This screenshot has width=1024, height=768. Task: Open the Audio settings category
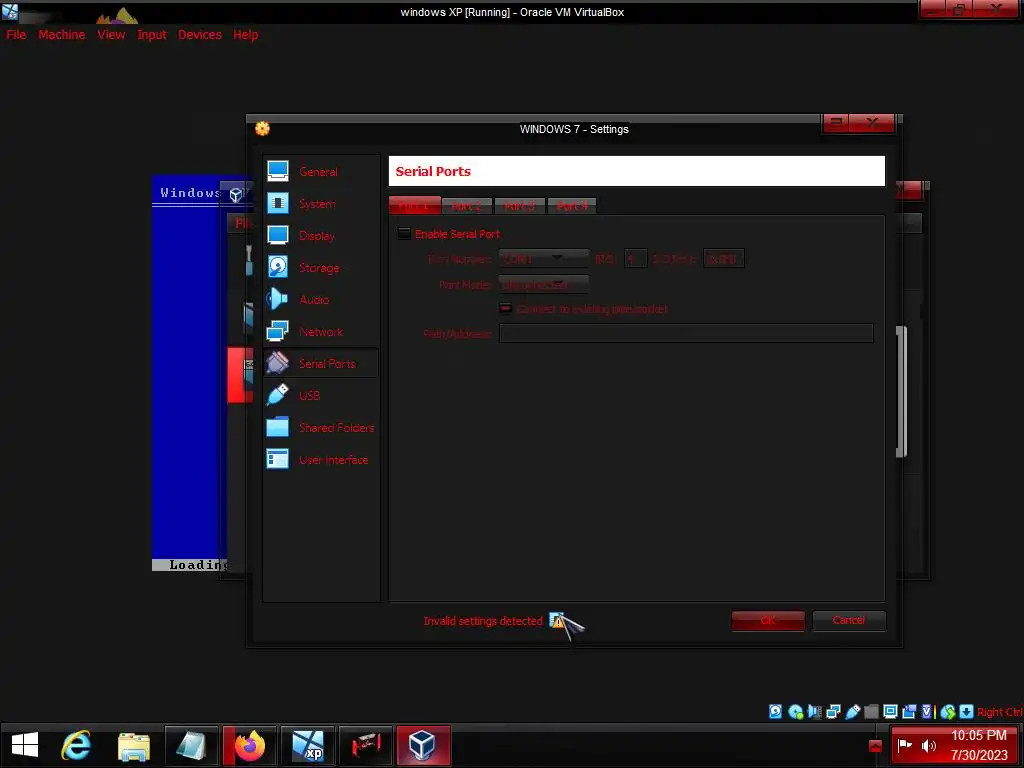pos(320,299)
